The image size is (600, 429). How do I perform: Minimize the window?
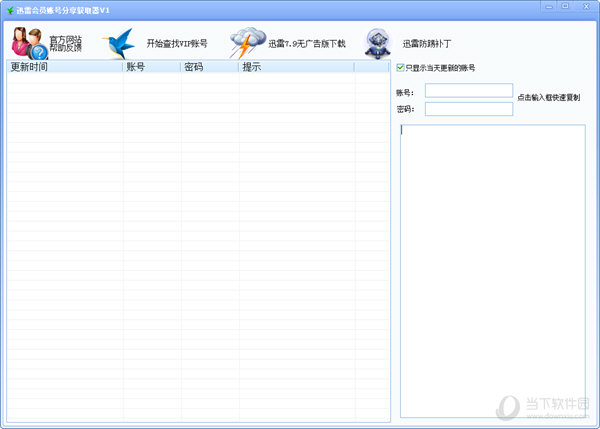(549, 7)
